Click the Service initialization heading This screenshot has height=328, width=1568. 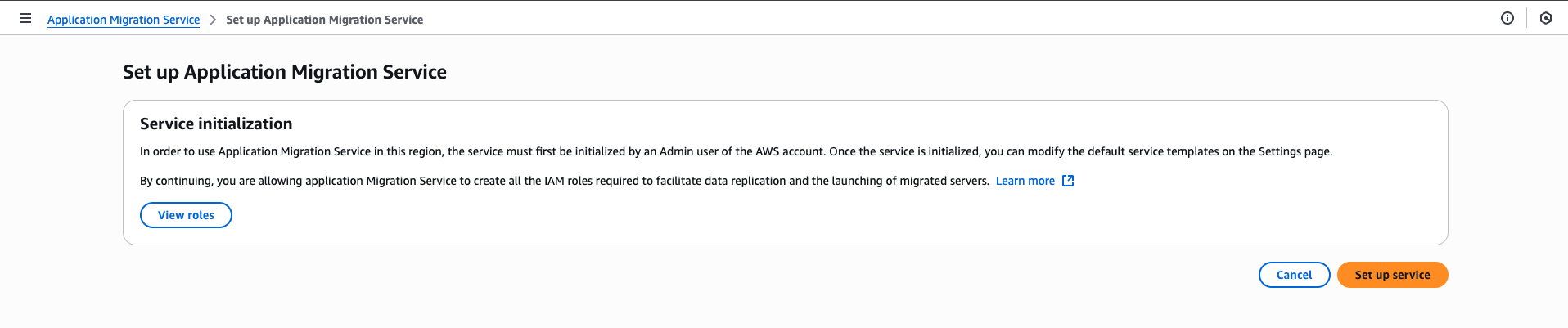click(216, 124)
